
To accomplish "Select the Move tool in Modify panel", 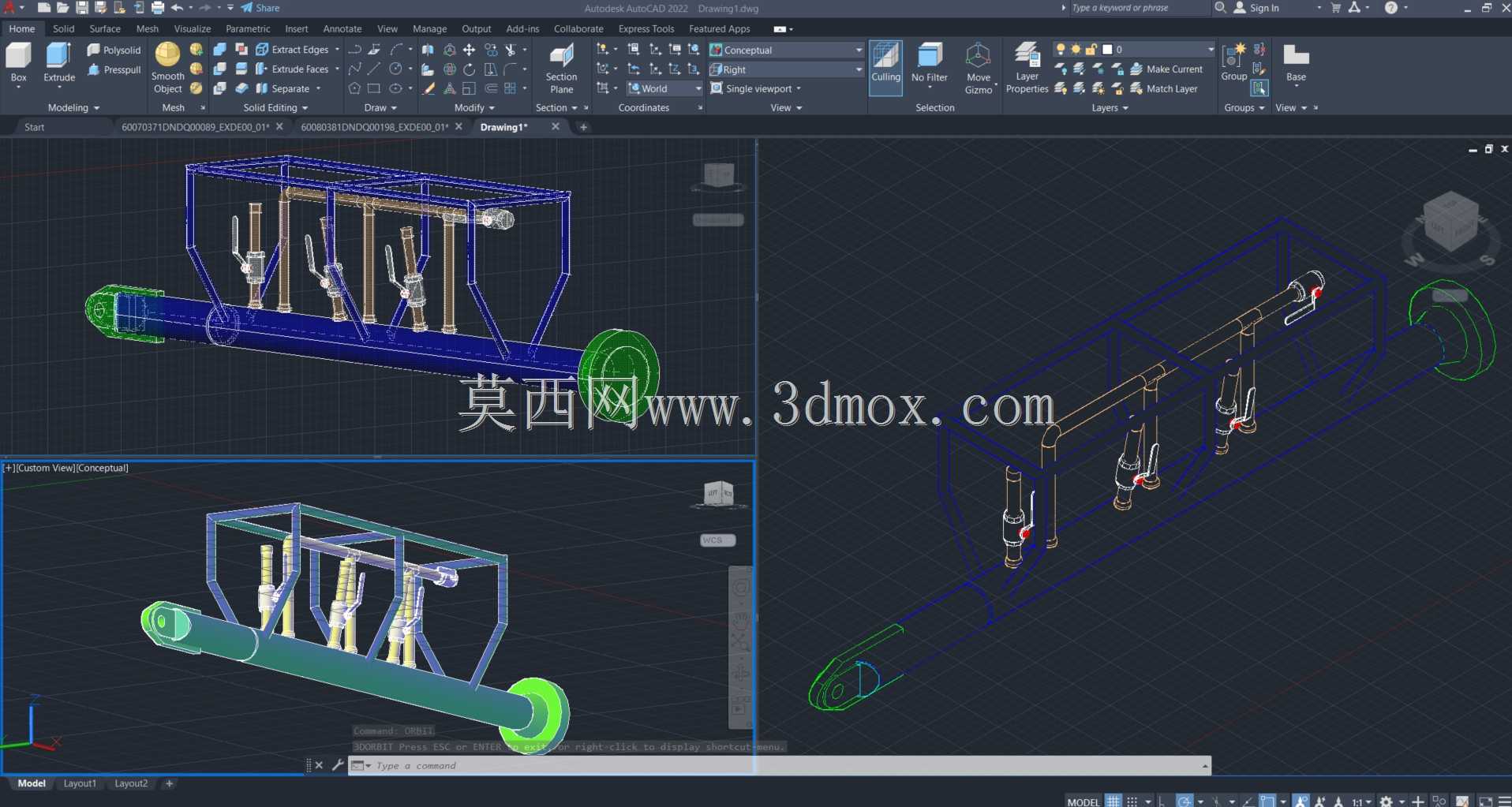I will click(470, 49).
